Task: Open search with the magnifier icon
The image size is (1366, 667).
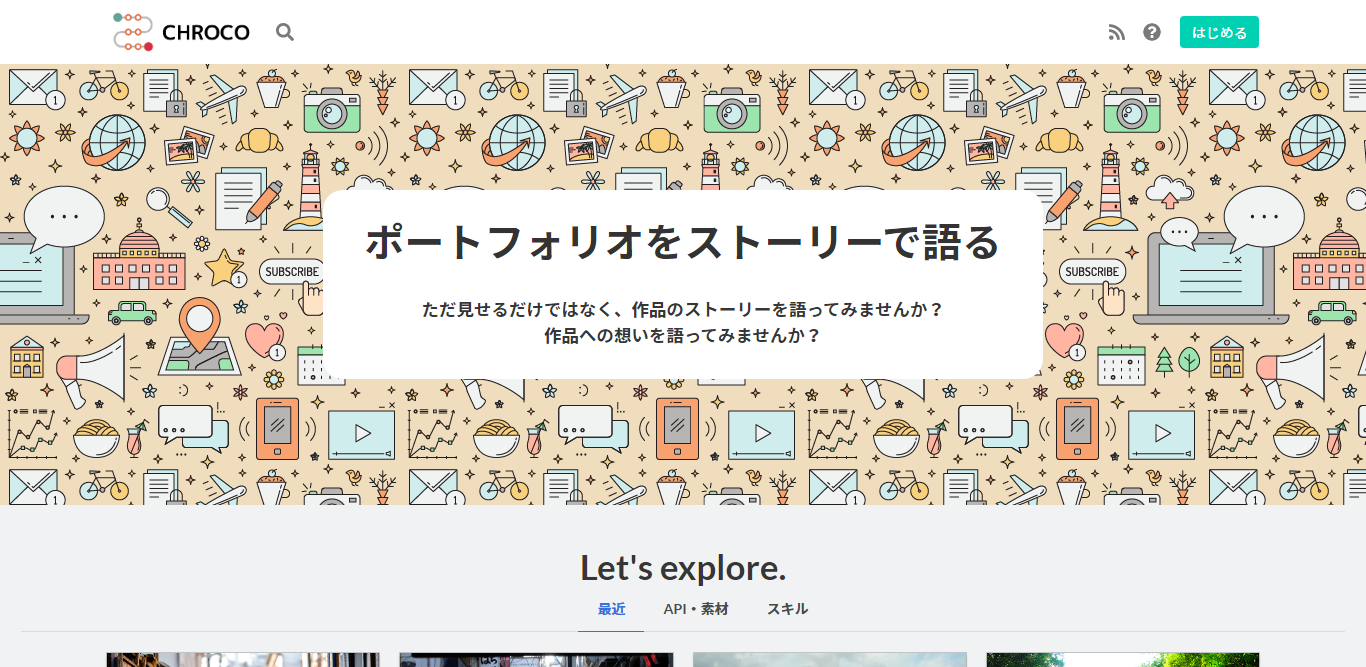Action: coord(285,32)
